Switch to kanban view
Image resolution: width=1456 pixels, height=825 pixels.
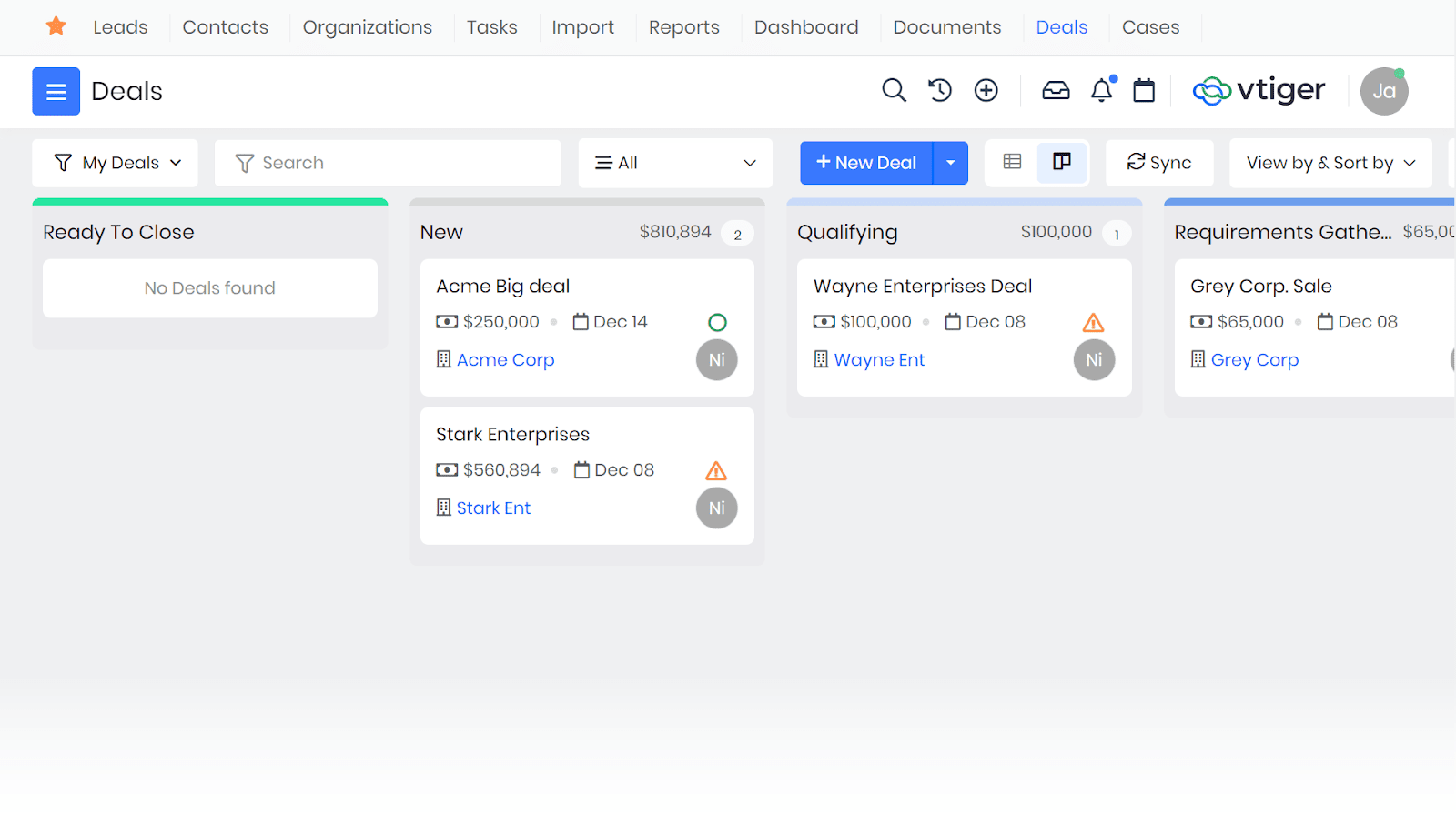point(1062,162)
